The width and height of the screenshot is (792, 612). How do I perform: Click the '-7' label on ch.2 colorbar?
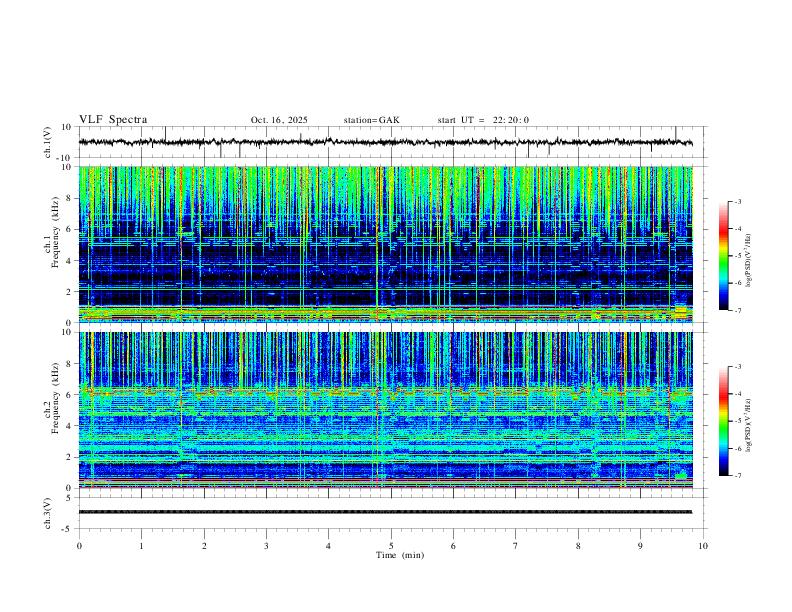click(x=737, y=475)
